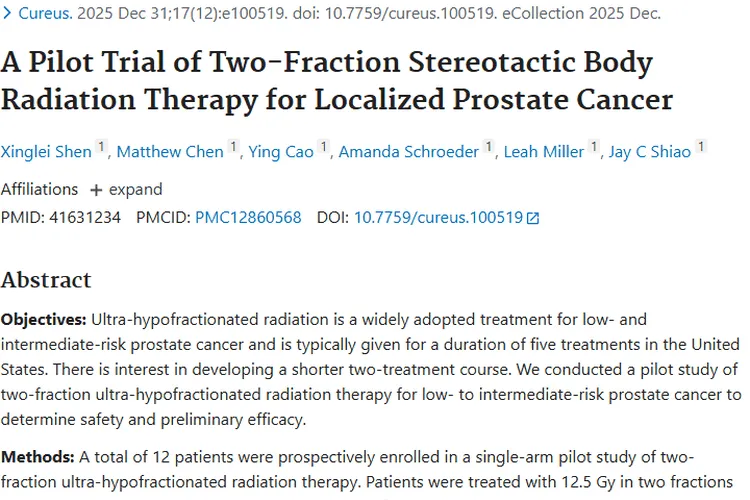Open author Amanda Schroeder's link
750x500 pixels.
(408, 152)
